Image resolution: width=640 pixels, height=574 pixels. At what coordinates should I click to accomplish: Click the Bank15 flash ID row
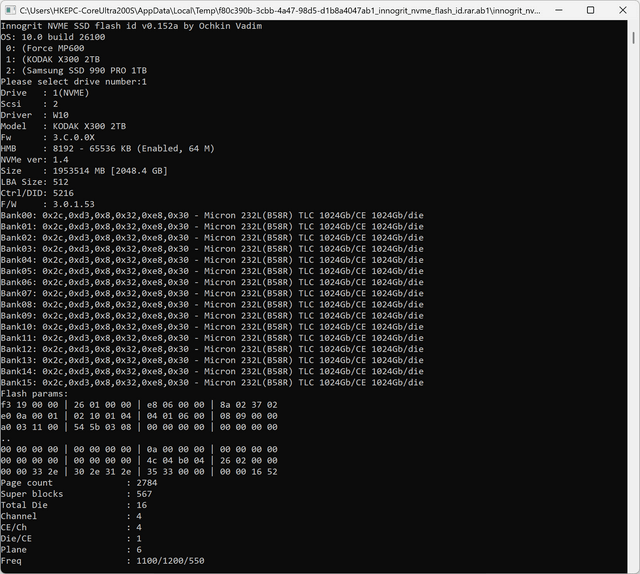(x=212, y=383)
